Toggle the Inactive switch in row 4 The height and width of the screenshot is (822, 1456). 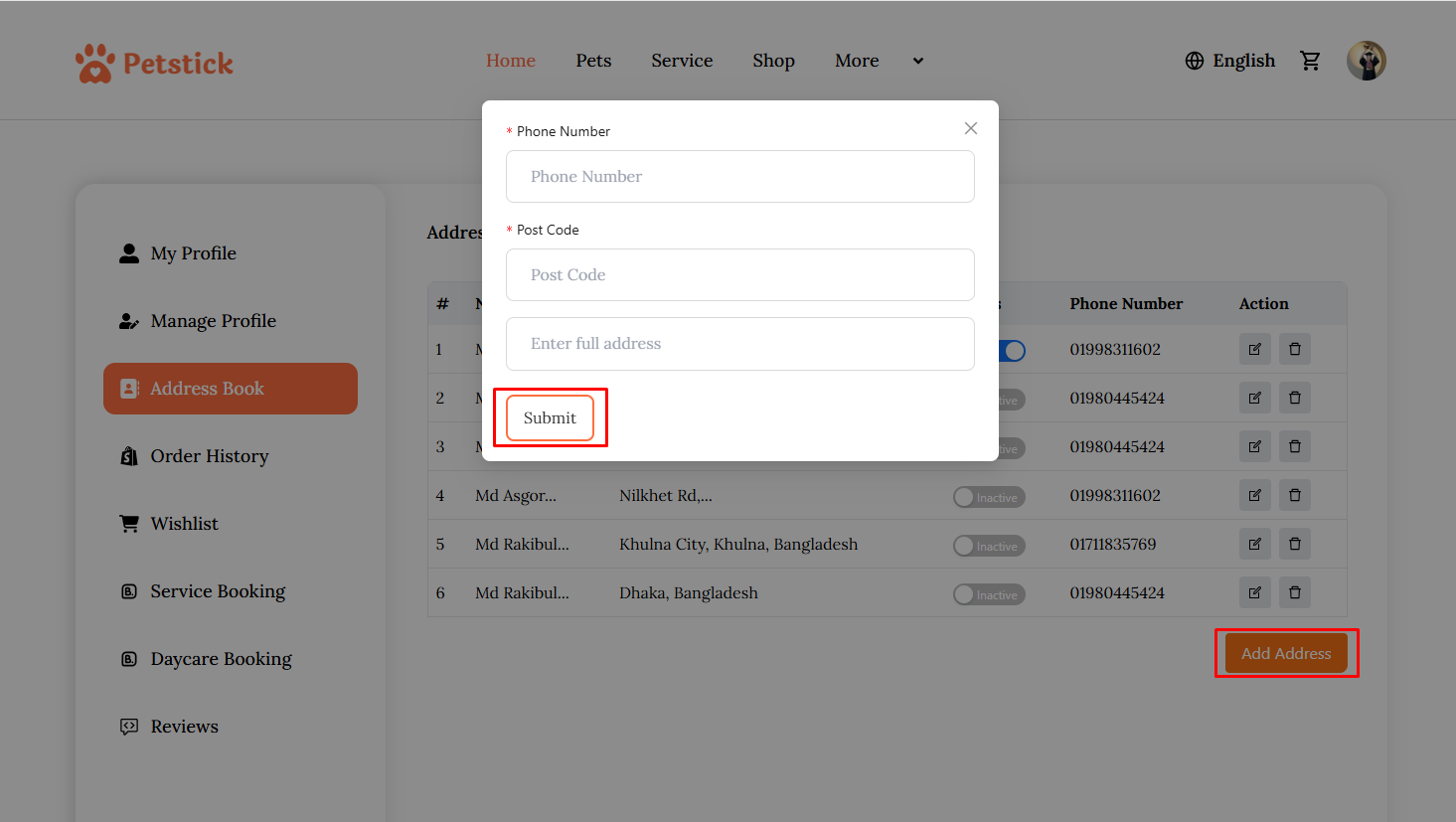tap(988, 497)
